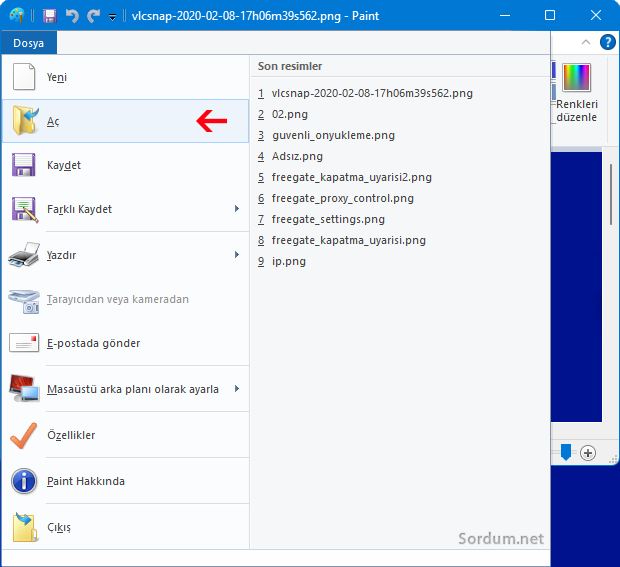Click the Save floppy icon in quick access toolbar
The image size is (620, 567).
pyautogui.click(x=50, y=16)
